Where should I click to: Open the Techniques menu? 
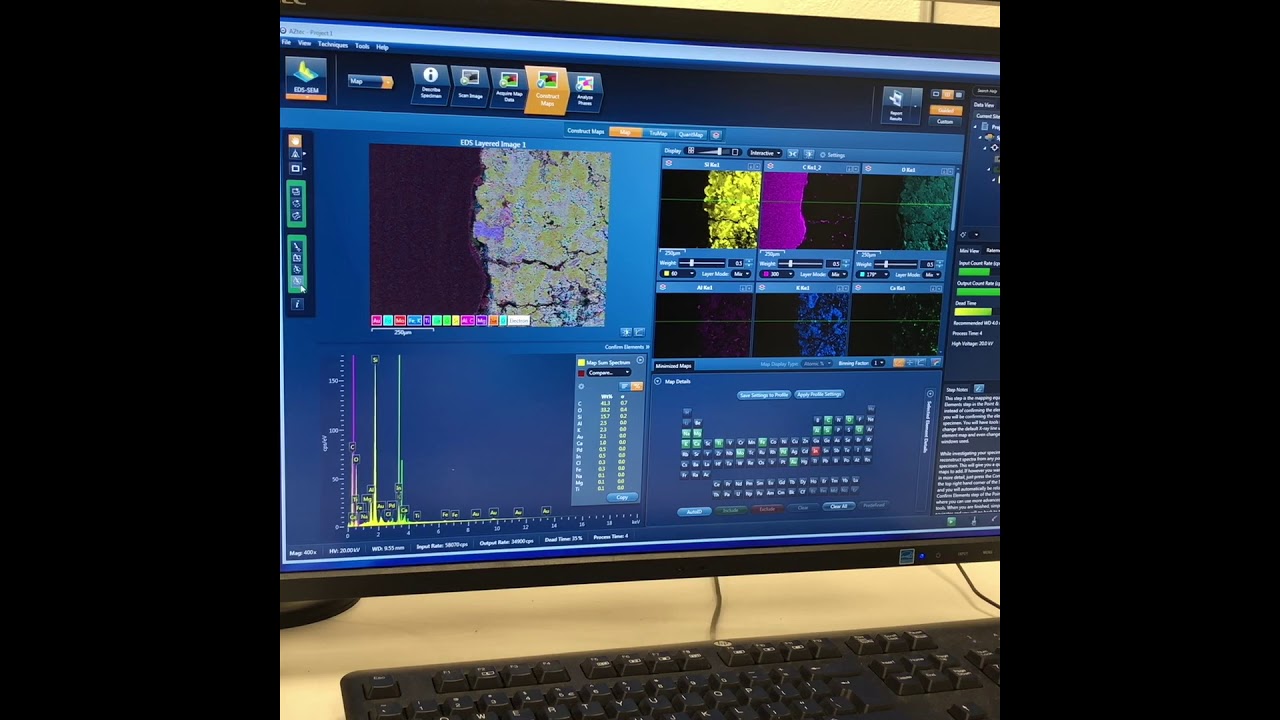coord(333,44)
